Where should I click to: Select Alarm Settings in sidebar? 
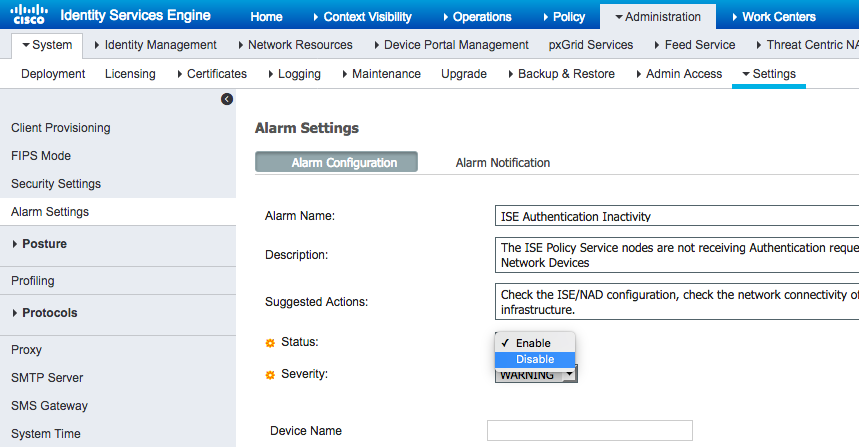(118, 211)
